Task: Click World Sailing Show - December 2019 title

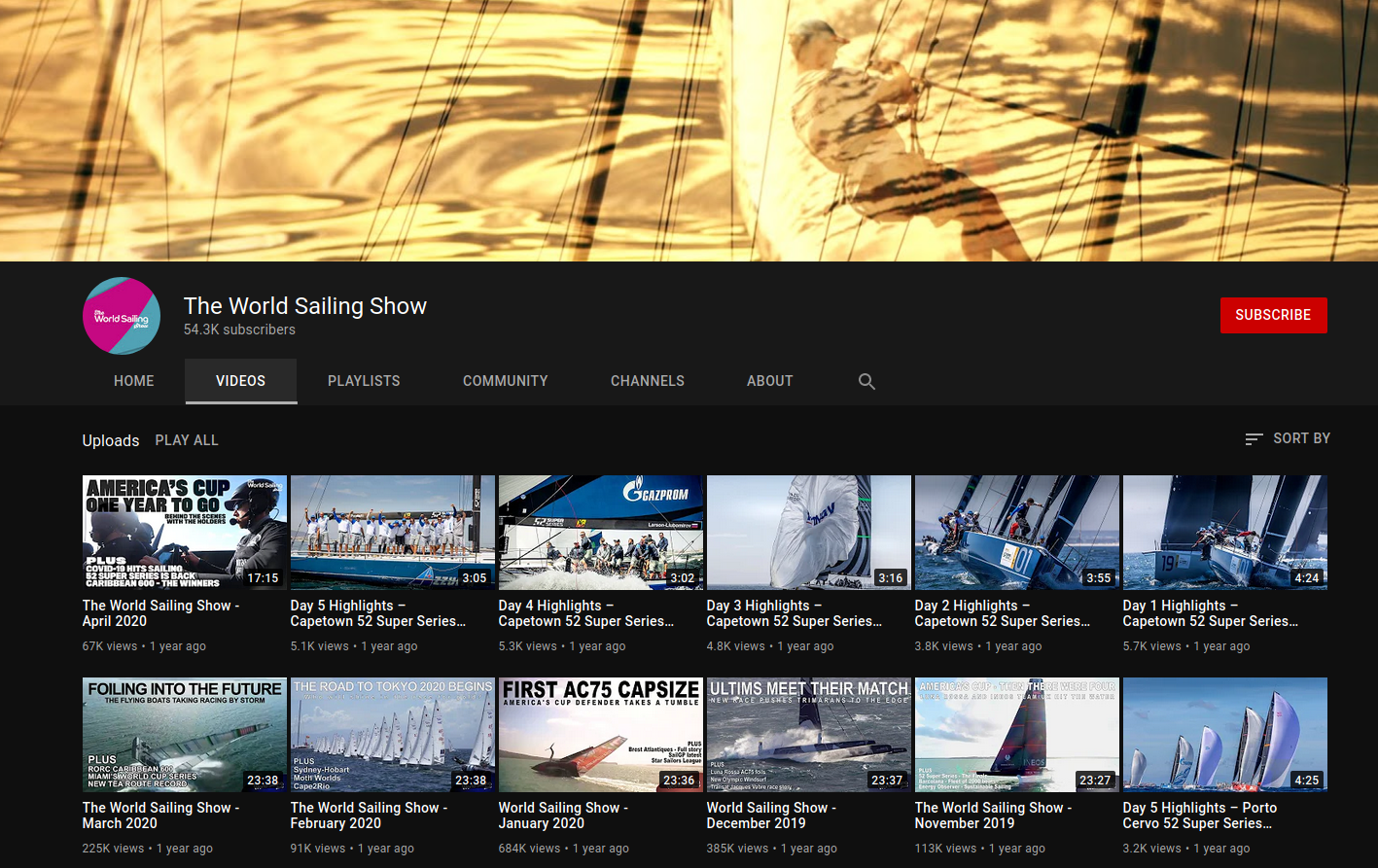Action: (x=771, y=816)
